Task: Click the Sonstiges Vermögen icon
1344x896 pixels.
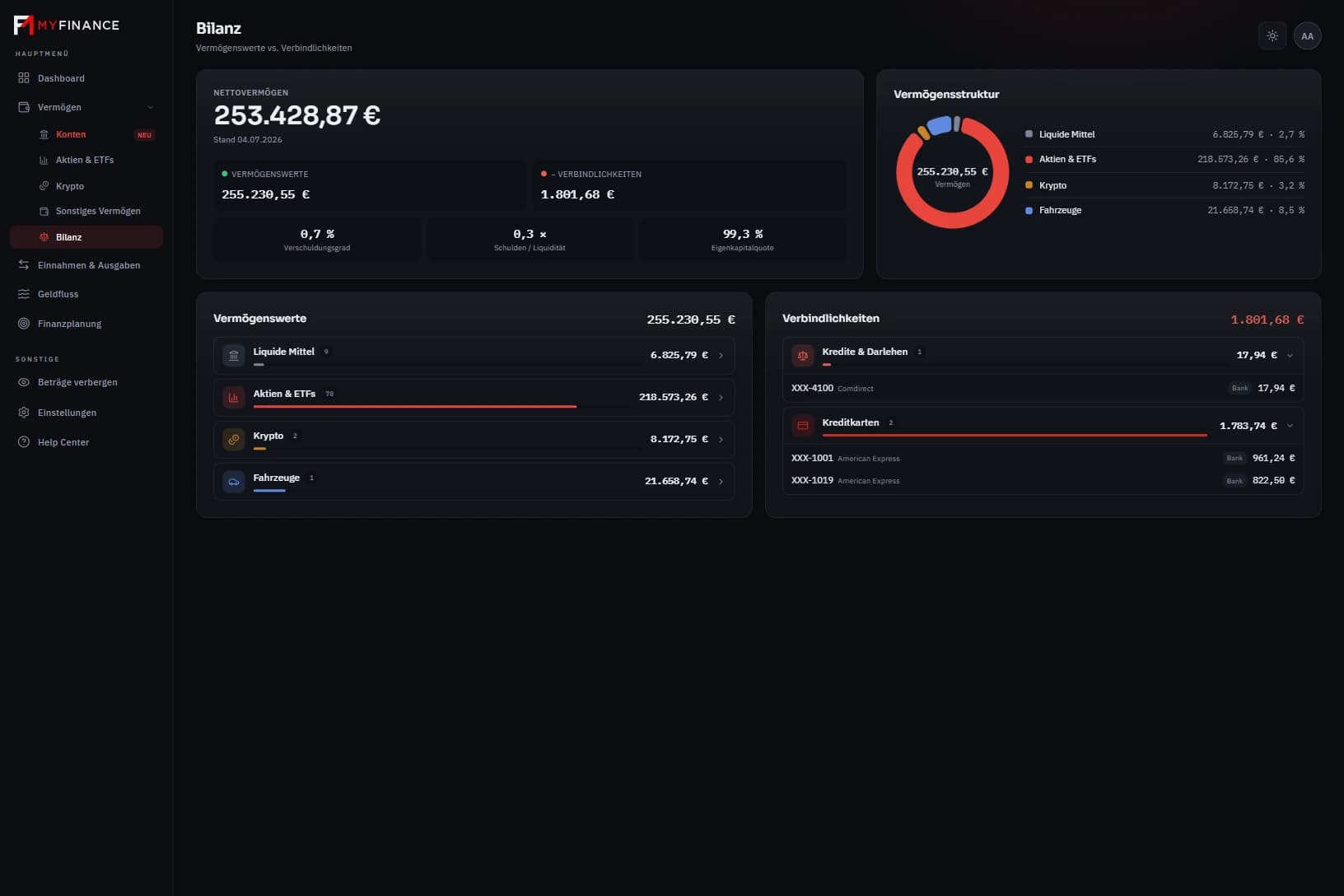Action: [44, 211]
